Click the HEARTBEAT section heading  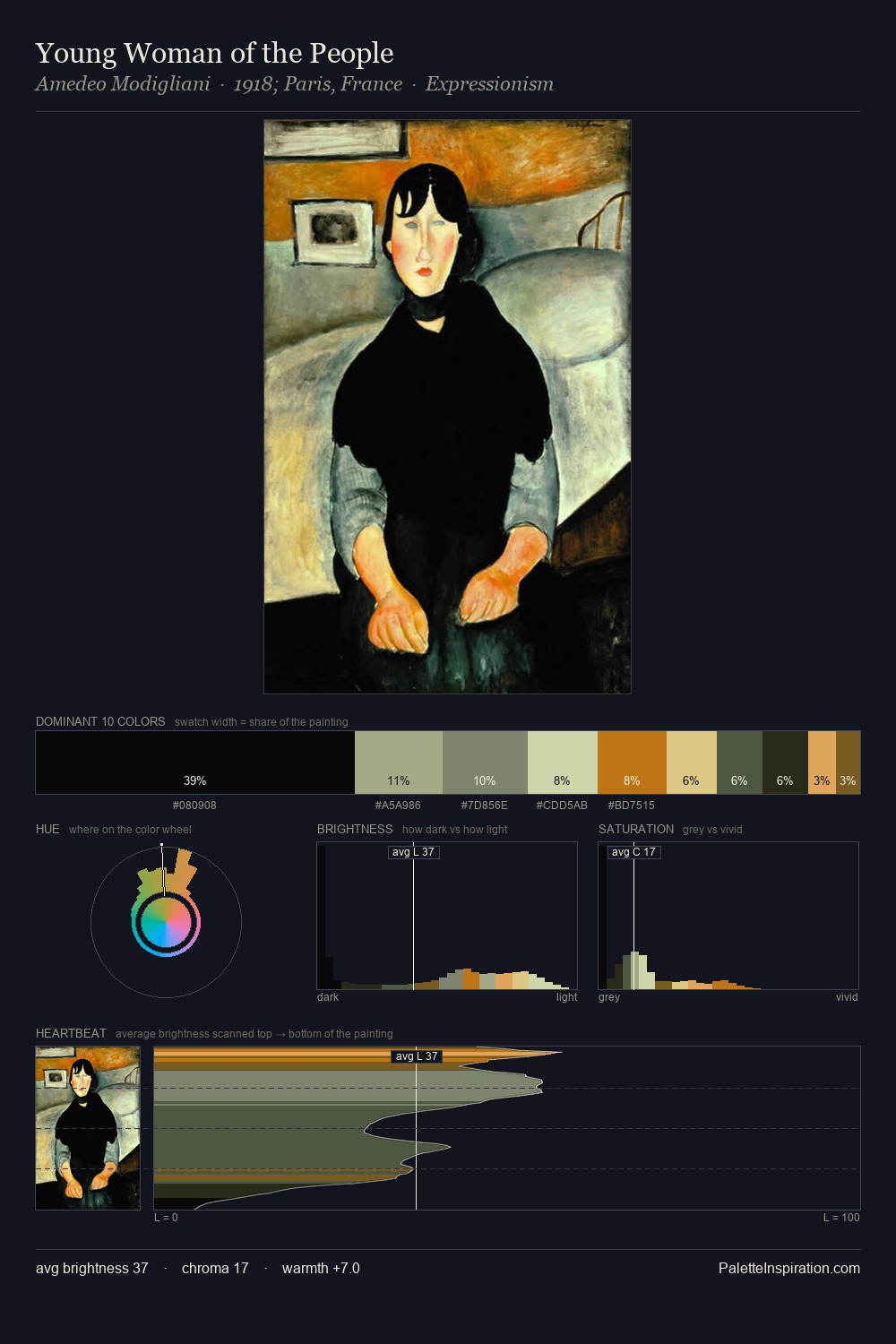pyautogui.click(x=71, y=1033)
